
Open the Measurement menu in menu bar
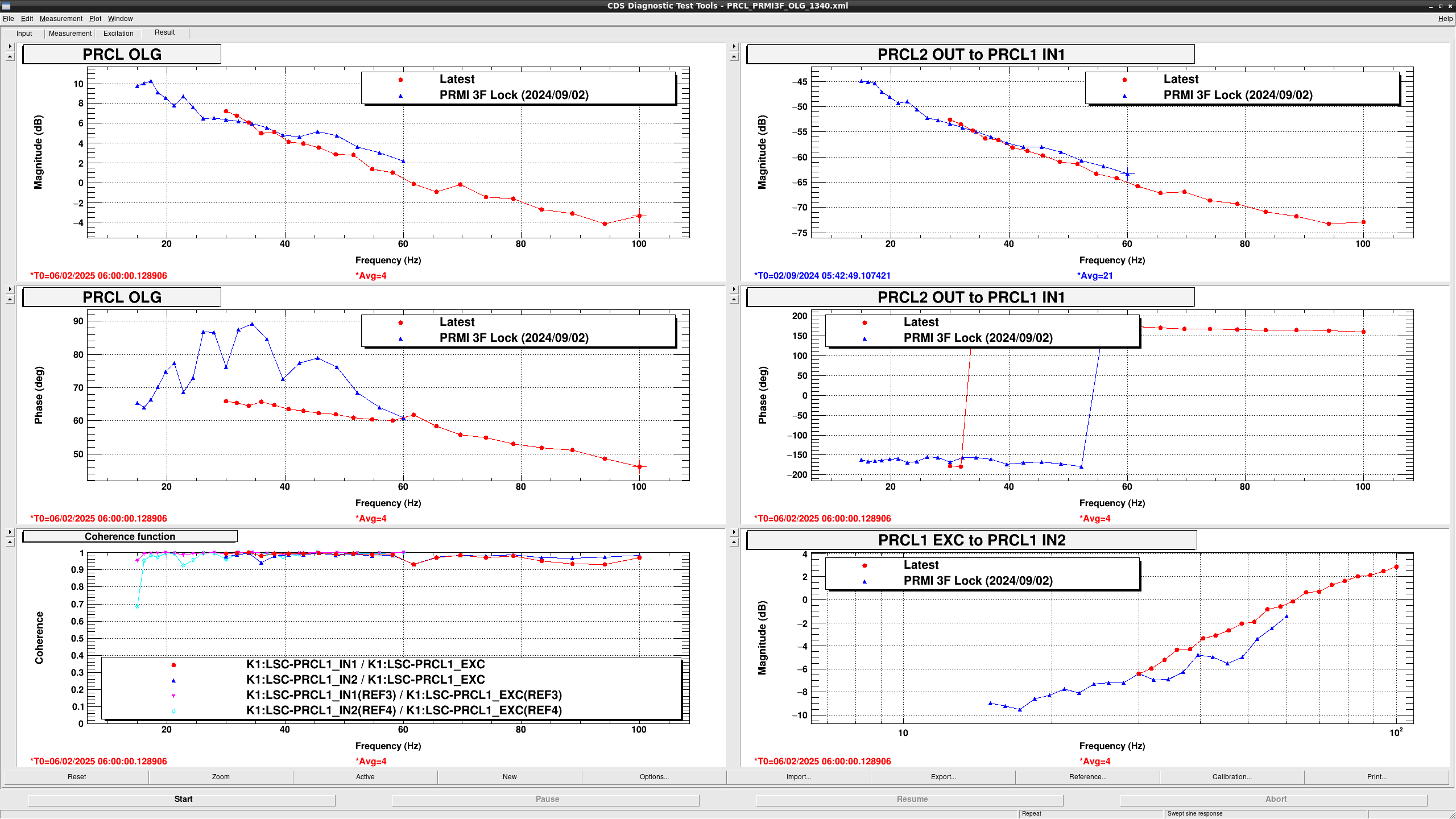coord(61,19)
